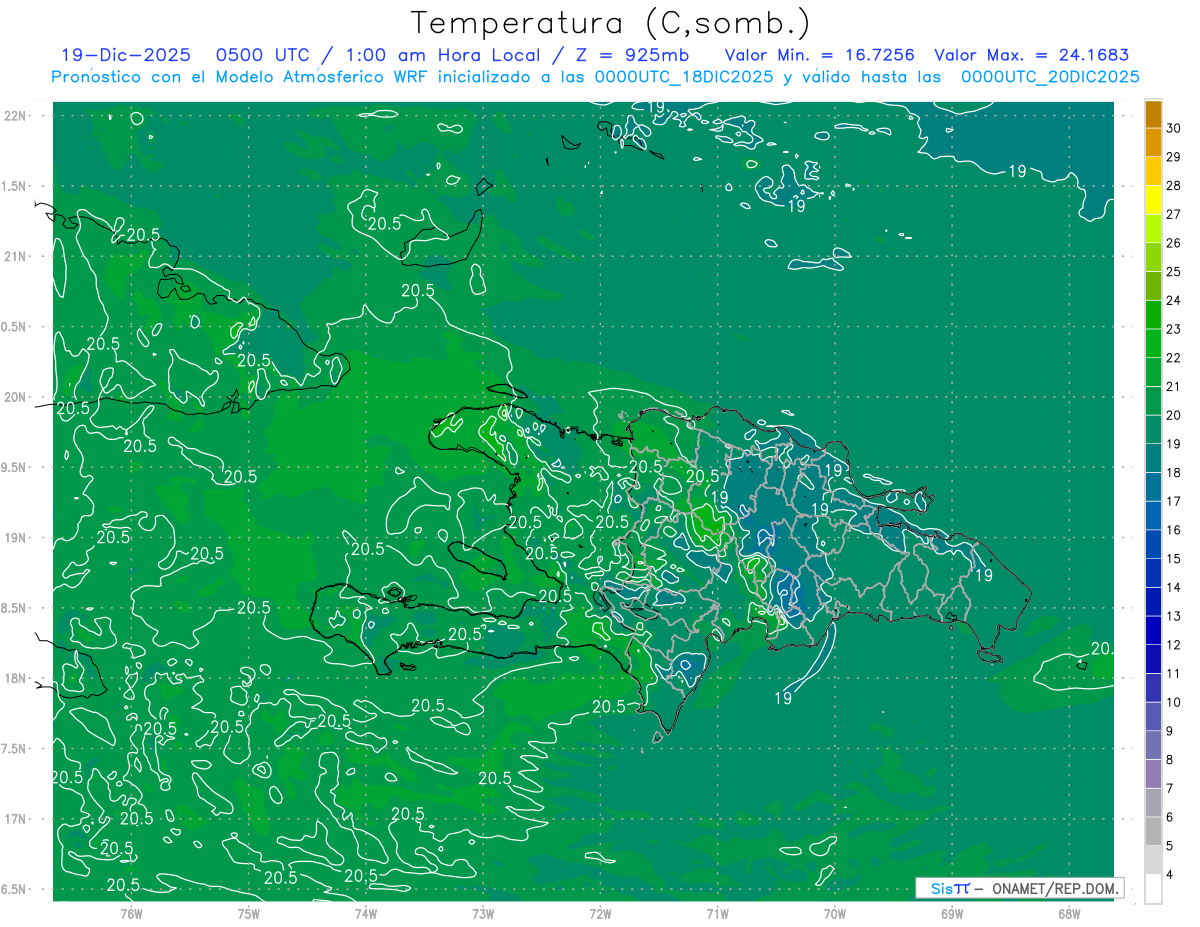Image resolution: width=1200 pixels, height=927 pixels.
Task: Click the color scale label "27"
Action: (1174, 214)
